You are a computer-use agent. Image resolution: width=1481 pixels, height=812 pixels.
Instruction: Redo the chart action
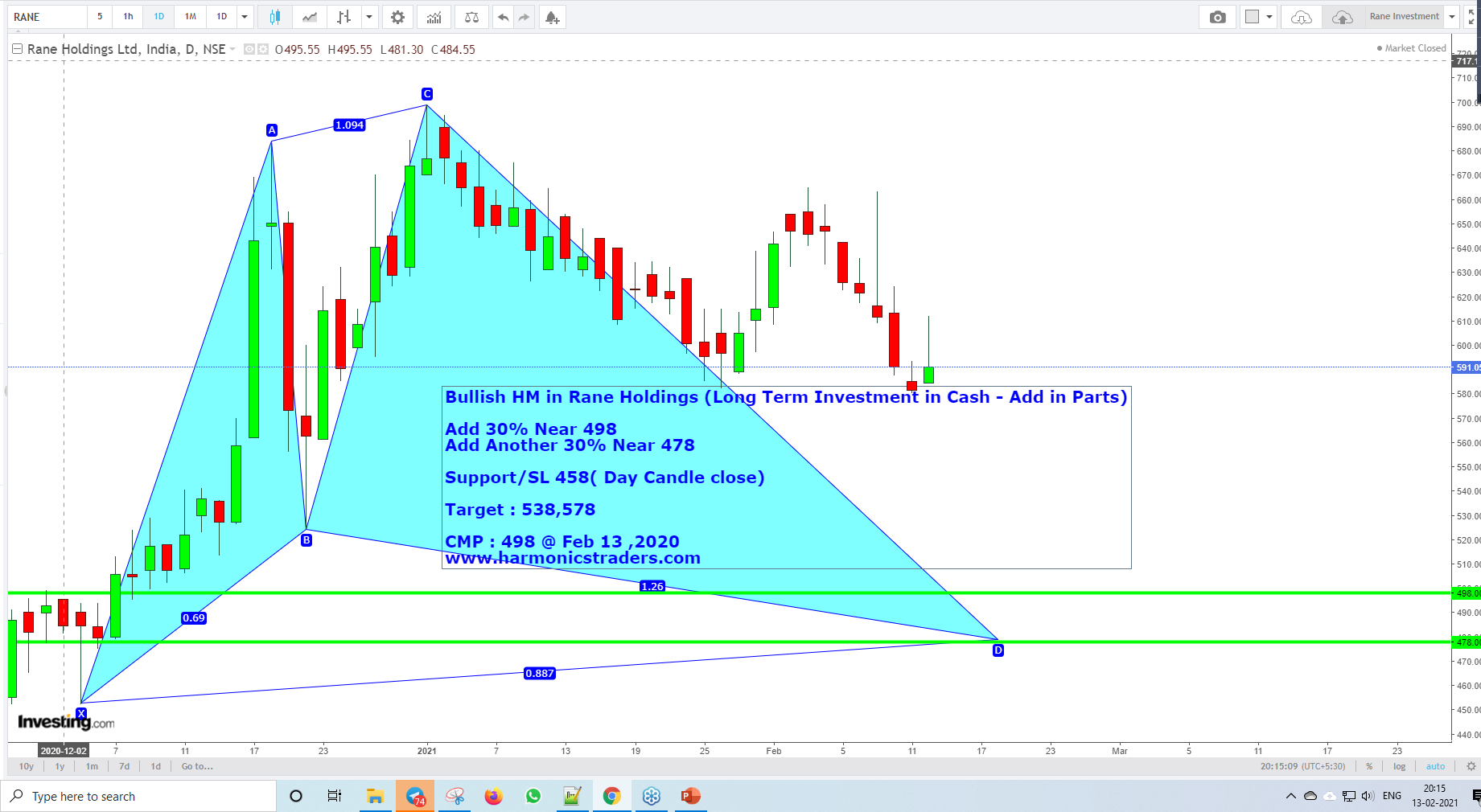(x=524, y=17)
